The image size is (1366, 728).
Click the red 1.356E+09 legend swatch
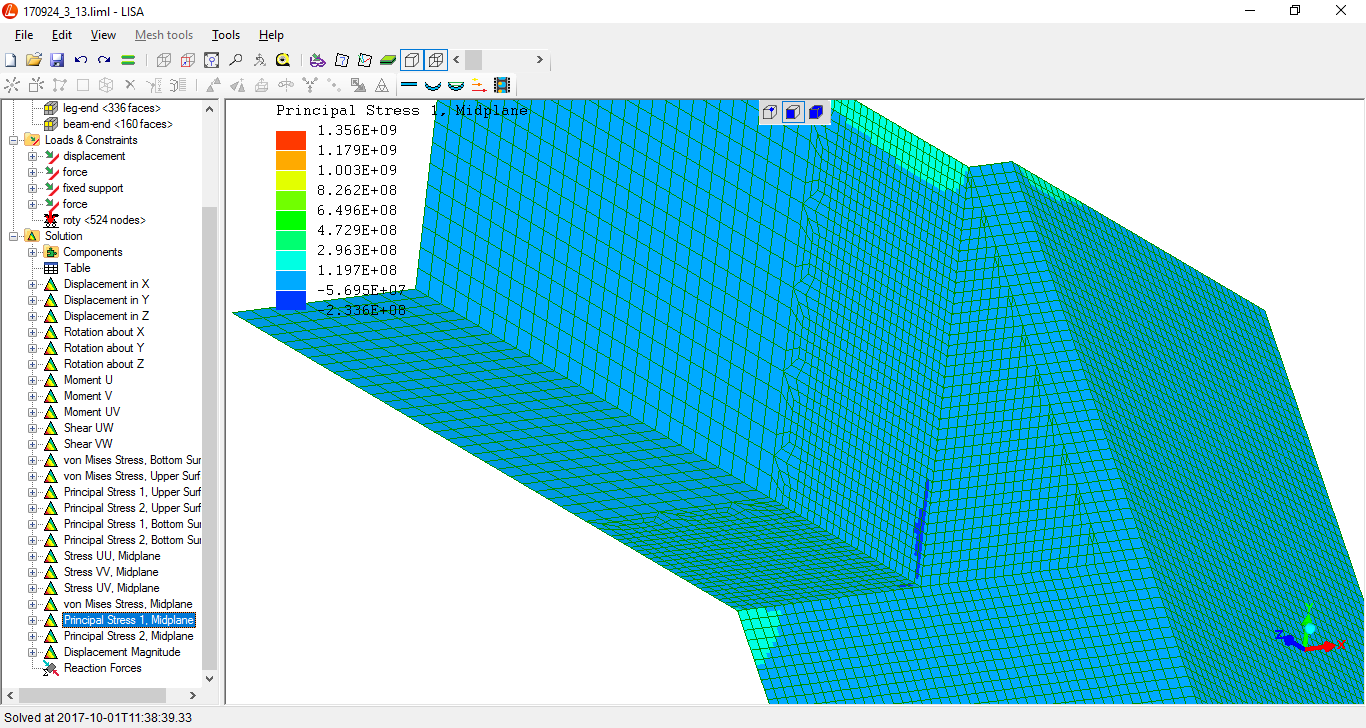[x=291, y=140]
